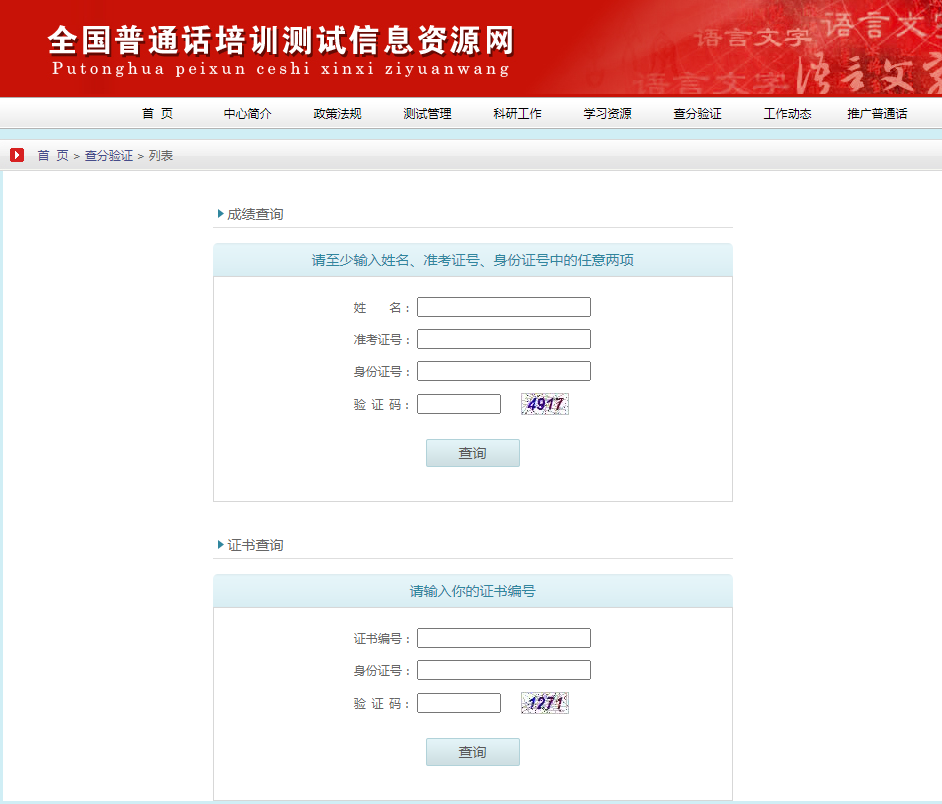Click the 4917 captcha image
This screenshot has width=942, height=804.
(545, 404)
